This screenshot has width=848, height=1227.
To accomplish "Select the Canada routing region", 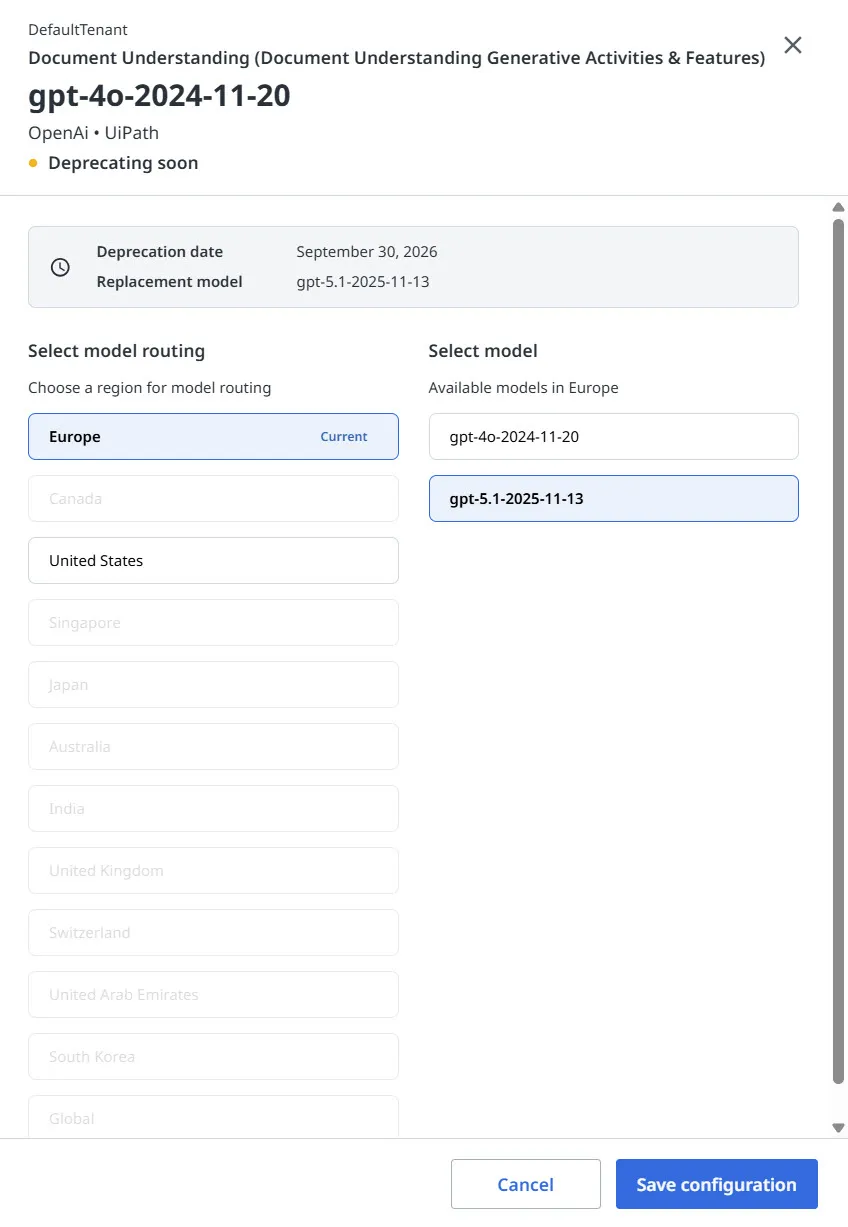I will coord(213,499).
